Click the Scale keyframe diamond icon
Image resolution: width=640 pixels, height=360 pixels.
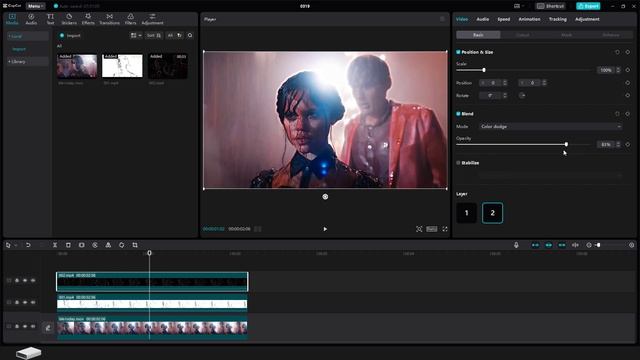pyautogui.click(x=628, y=70)
